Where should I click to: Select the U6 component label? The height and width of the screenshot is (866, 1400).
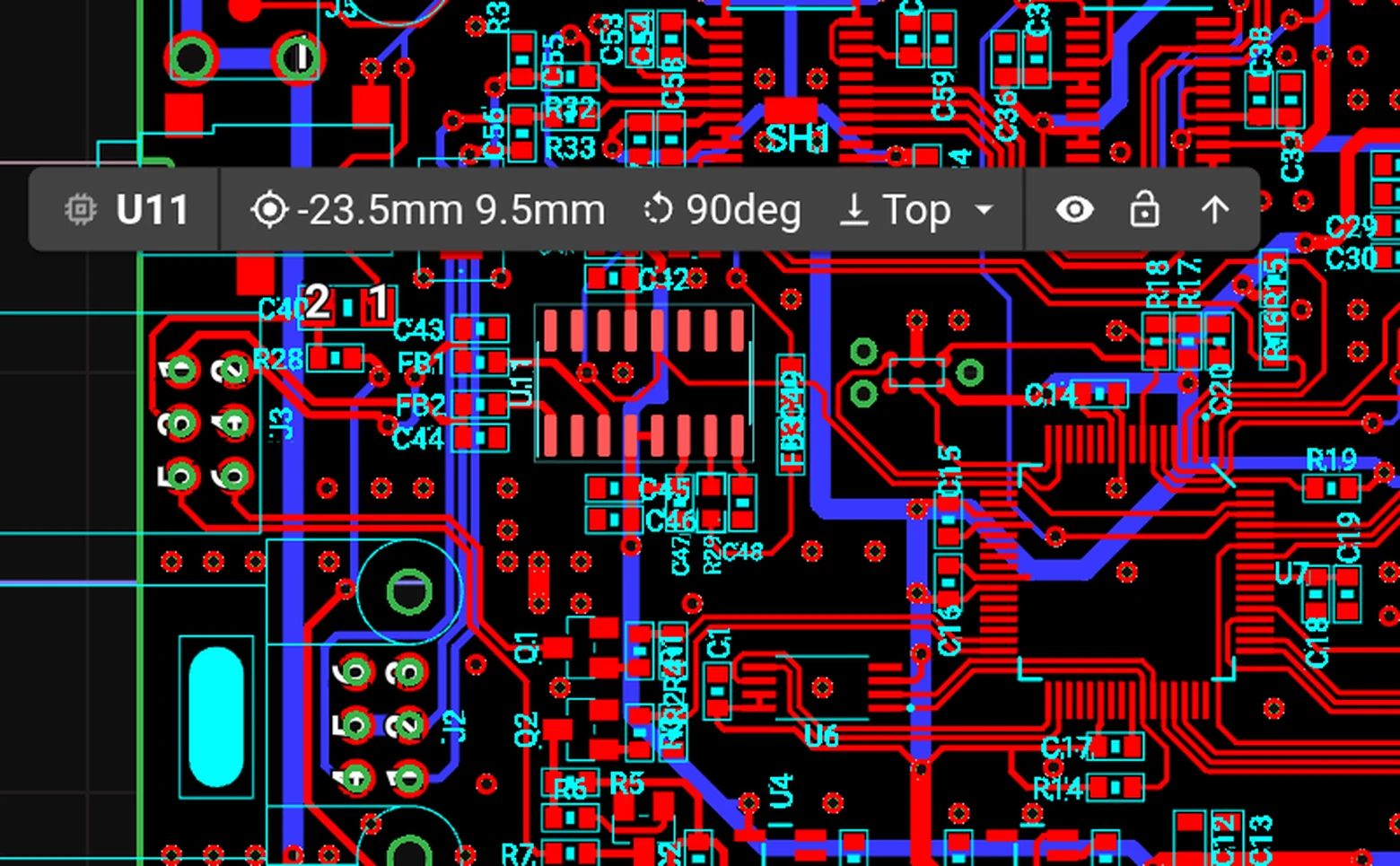[820, 737]
